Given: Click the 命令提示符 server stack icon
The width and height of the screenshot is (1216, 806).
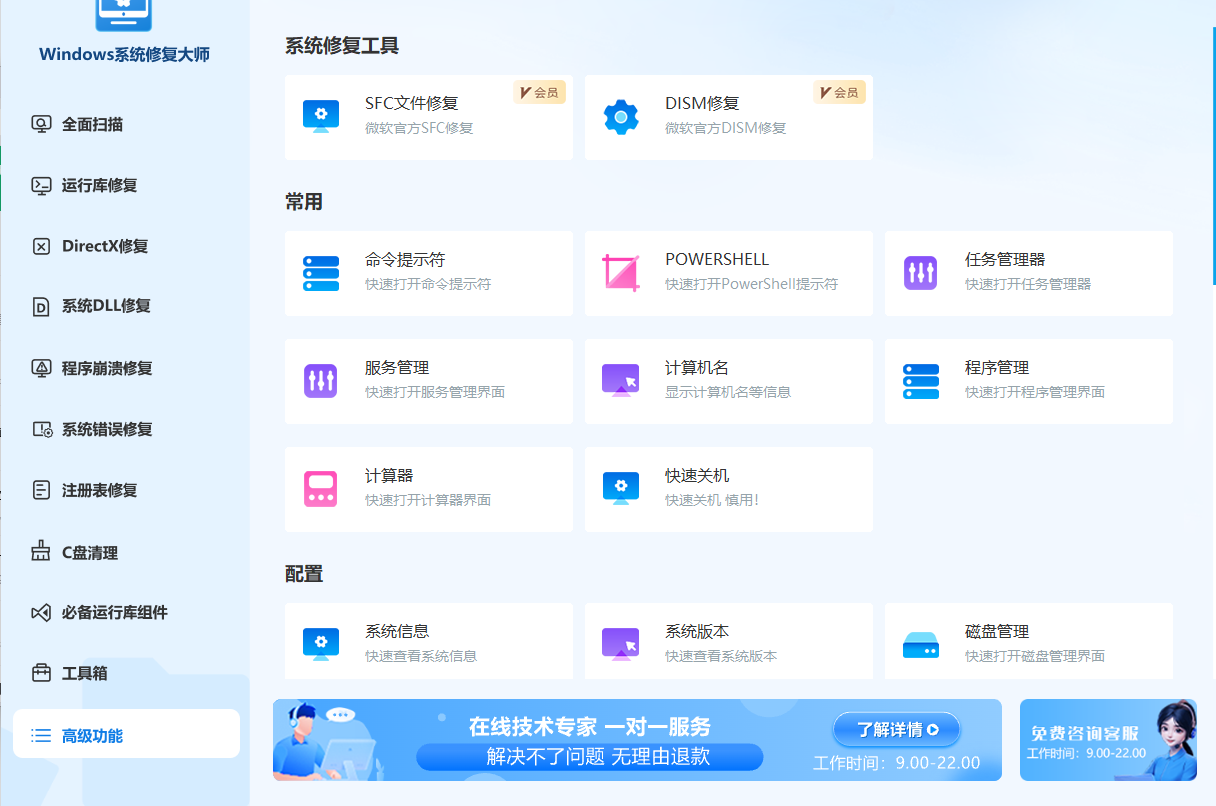Looking at the screenshot, I should tap(321, 273).
